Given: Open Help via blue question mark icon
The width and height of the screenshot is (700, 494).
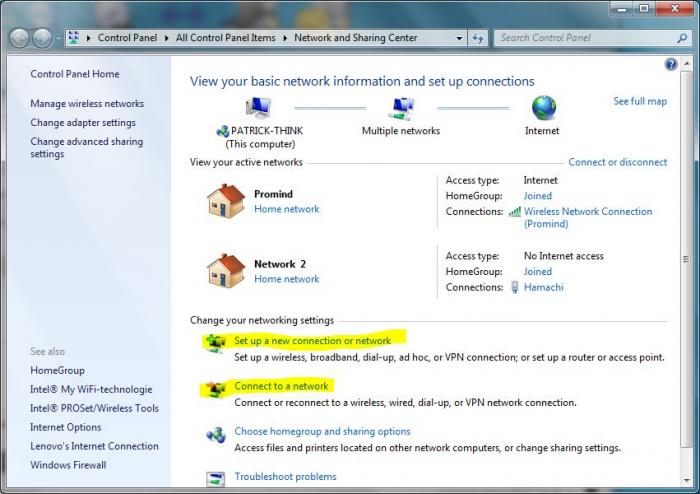Looking at the screenshot, I should click(671, 64).
